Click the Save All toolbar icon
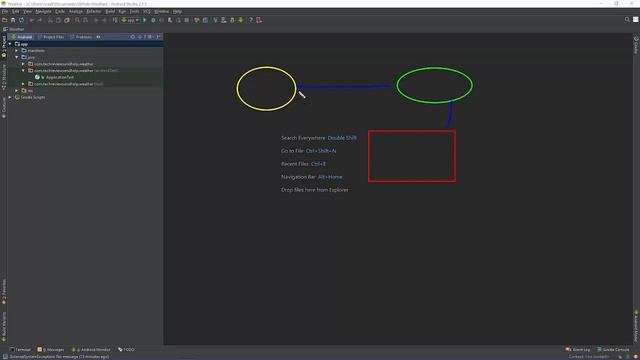The width and height of the screenshot is (640, 360). (13, 20)
